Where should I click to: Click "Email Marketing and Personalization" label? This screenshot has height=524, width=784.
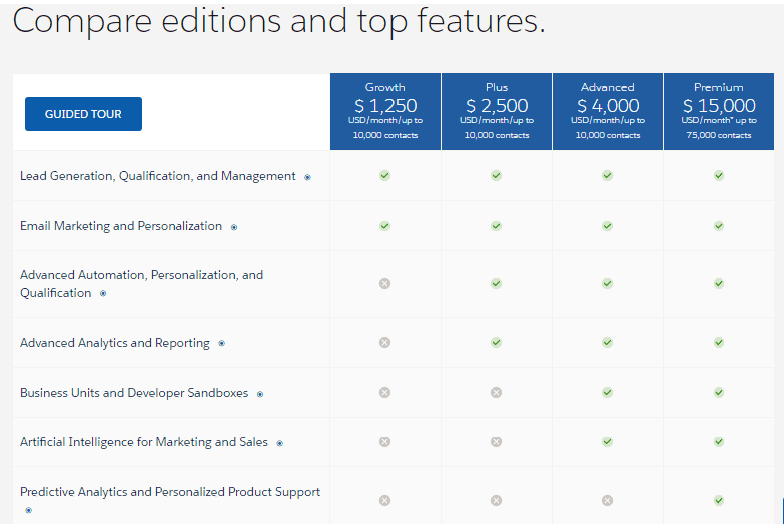tap(121, 226)
